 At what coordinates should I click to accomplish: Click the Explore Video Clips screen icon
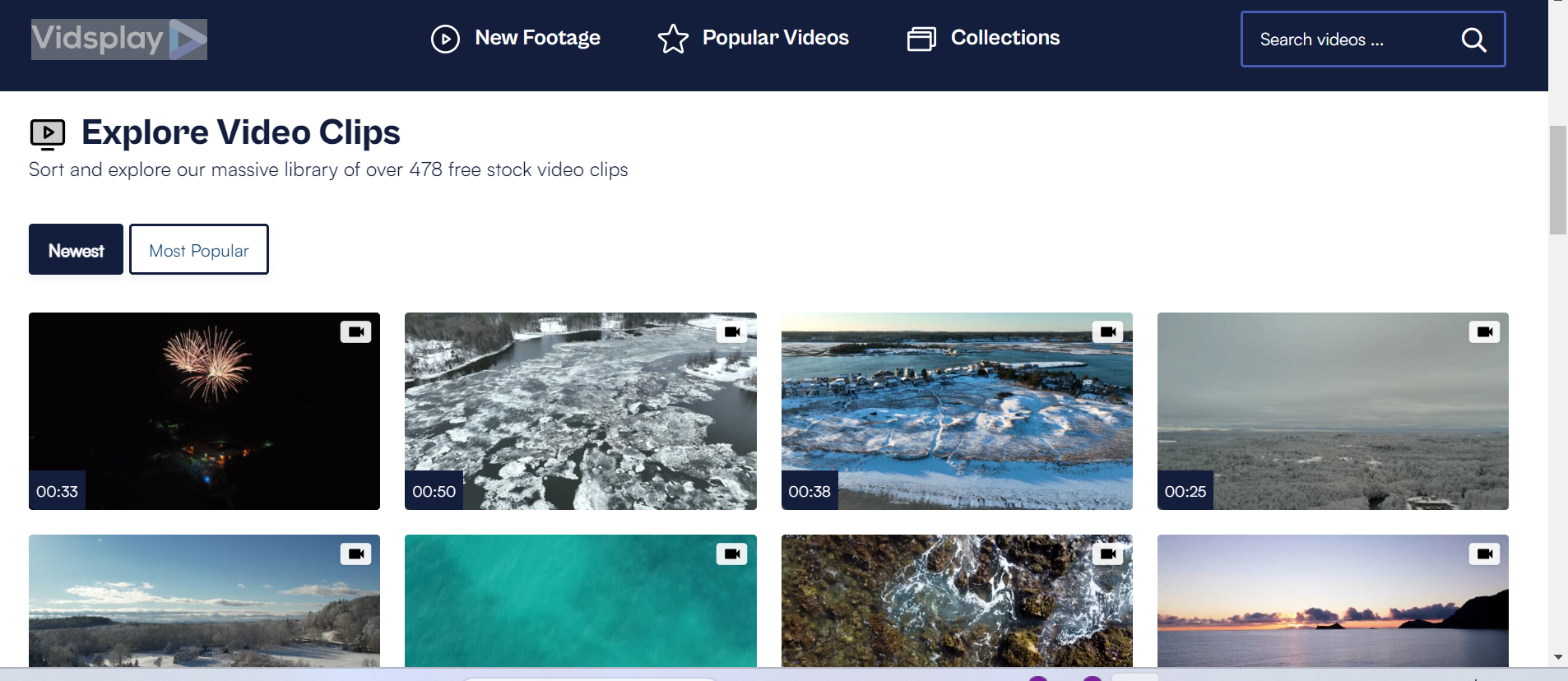coord(48,134)
